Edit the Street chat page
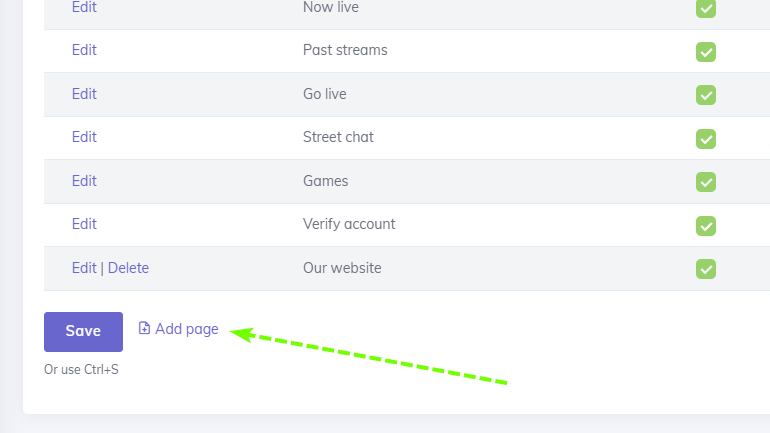Viewport: 770px width, 433px height. 84,137
